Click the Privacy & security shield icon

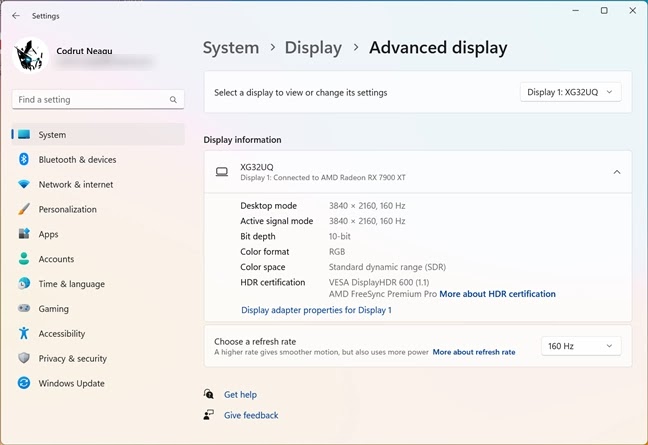[x=24, y=358]
